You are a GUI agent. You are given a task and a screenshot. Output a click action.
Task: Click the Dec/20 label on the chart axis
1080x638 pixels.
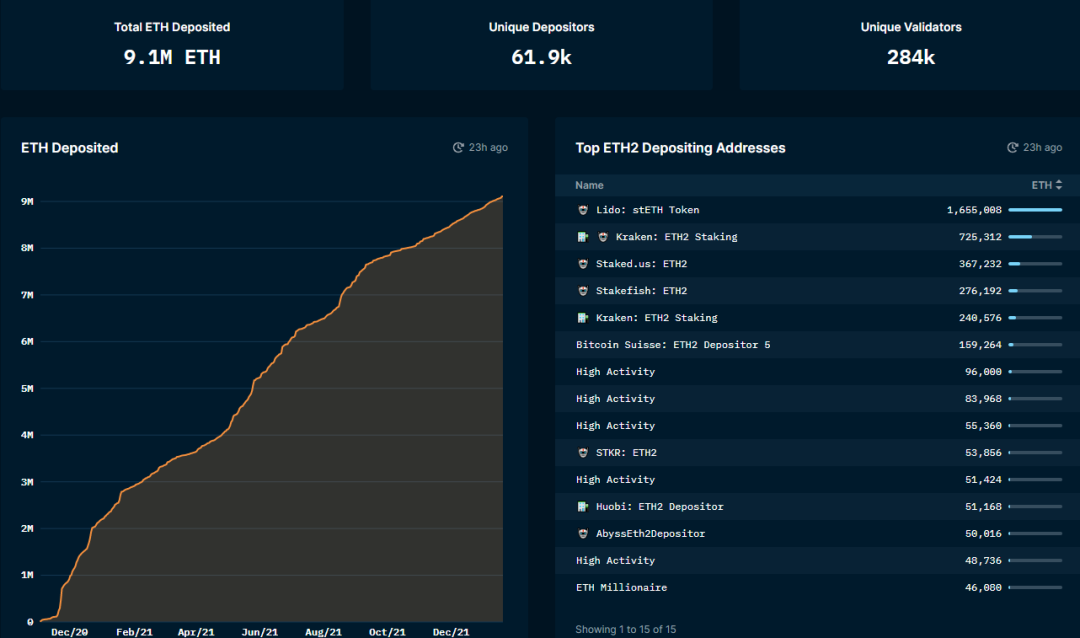tap(70, 632)
